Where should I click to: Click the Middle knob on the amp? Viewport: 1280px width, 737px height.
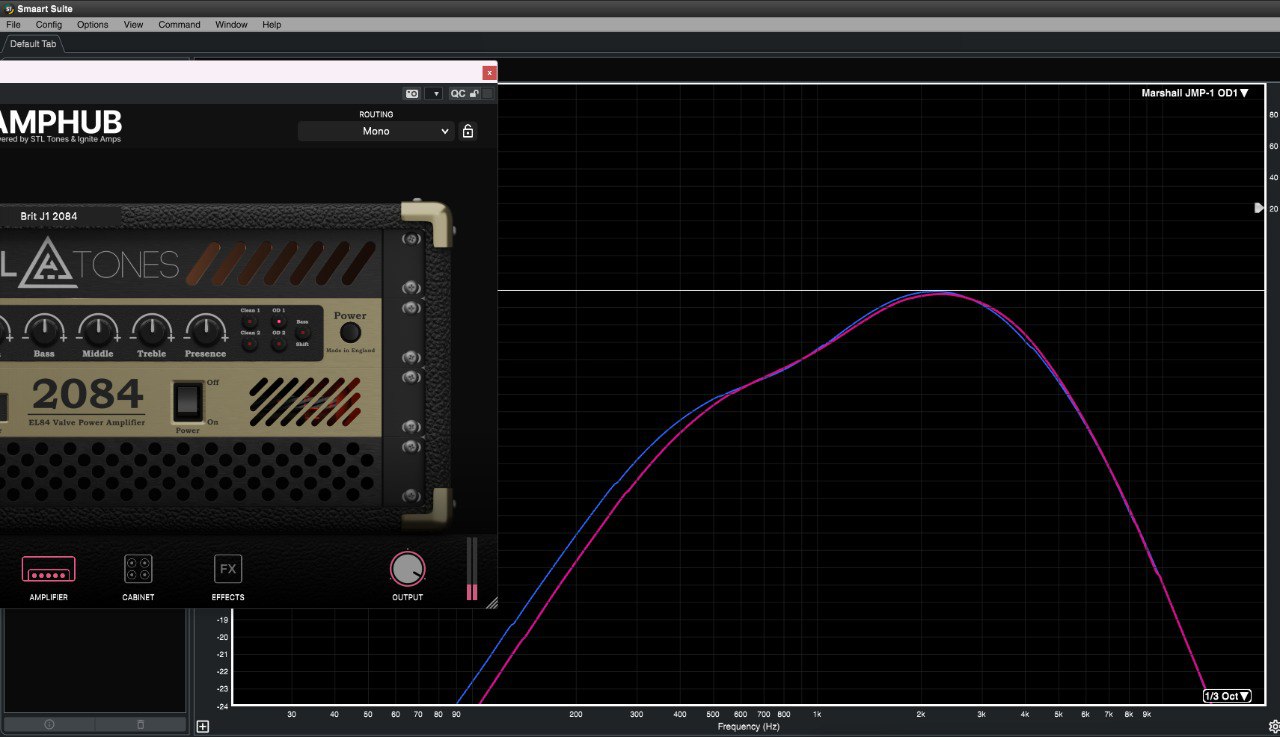coord(97,329)
